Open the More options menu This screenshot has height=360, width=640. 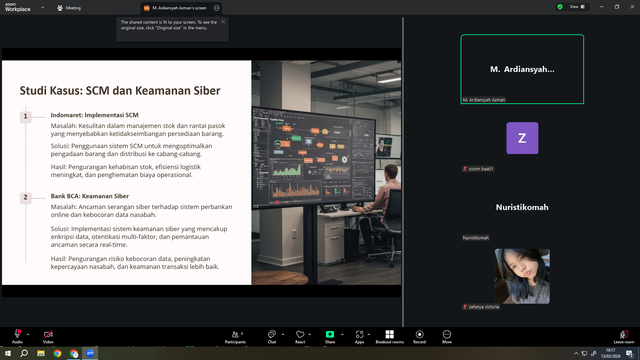click(x=447, y=336)
